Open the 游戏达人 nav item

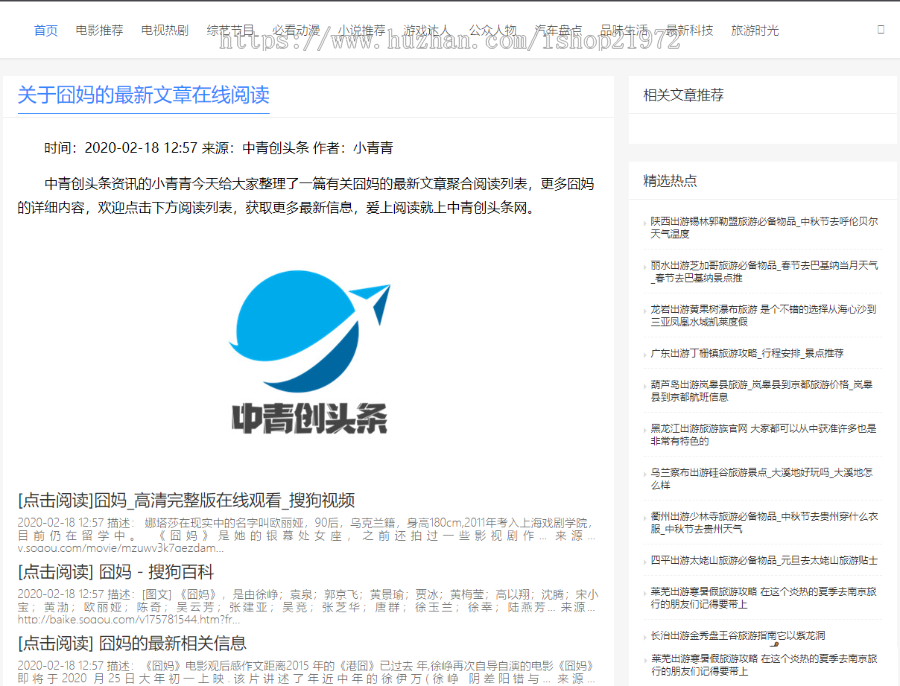pos(427,30)
